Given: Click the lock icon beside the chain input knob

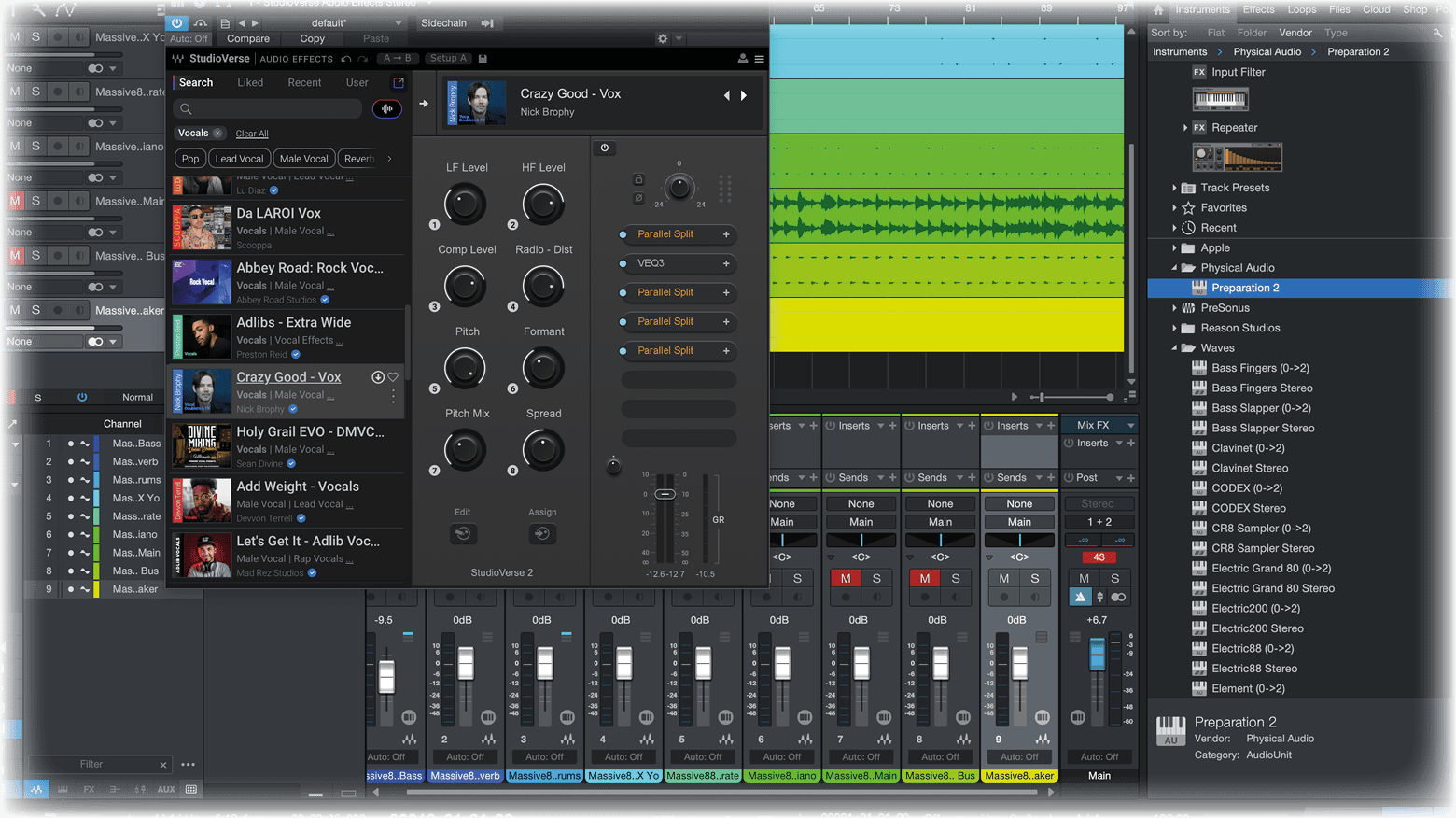Looking at the screenshot, I should 638,179.
